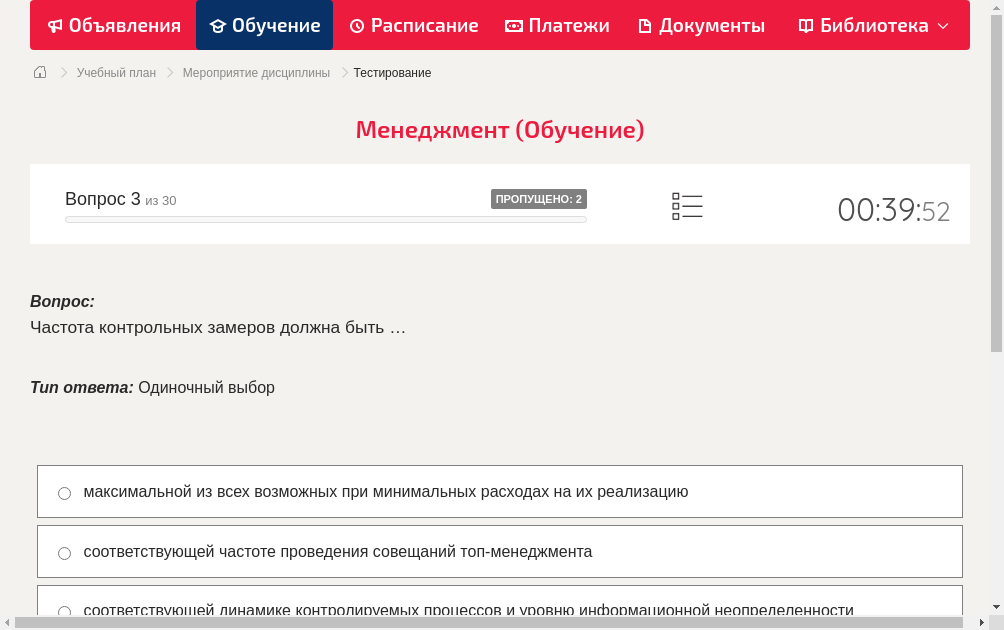The width and height of the screenshot is (1004, 630).
Task: Click the home icon in the breadcrumb
Action: tap(40, 72)
